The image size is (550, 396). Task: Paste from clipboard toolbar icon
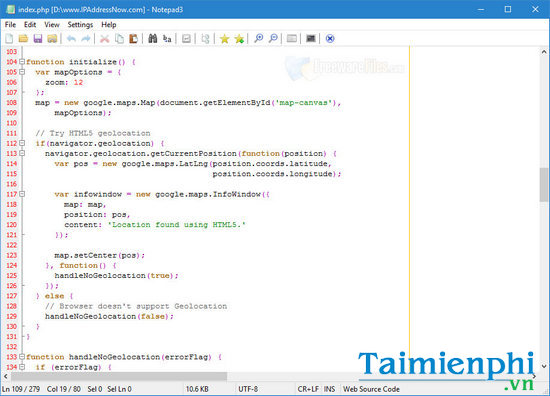(x=133, y=39)
